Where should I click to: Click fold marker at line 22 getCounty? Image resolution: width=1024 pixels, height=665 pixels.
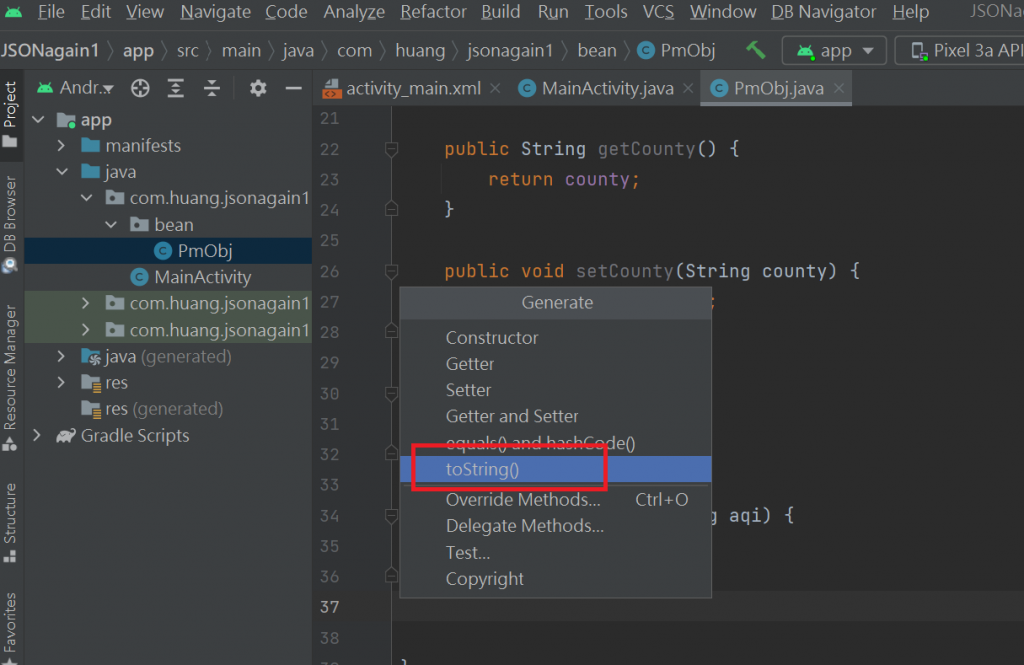click(x=391, y=150)
